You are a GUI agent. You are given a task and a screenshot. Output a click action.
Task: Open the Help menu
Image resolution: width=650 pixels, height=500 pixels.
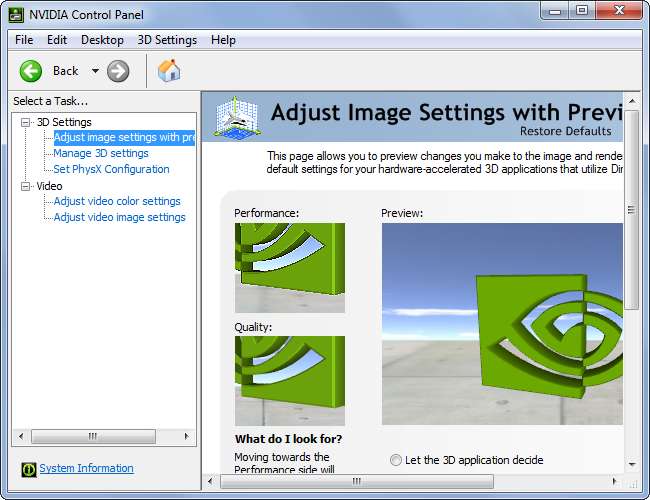pyautogui.click(x=223, y=40)
